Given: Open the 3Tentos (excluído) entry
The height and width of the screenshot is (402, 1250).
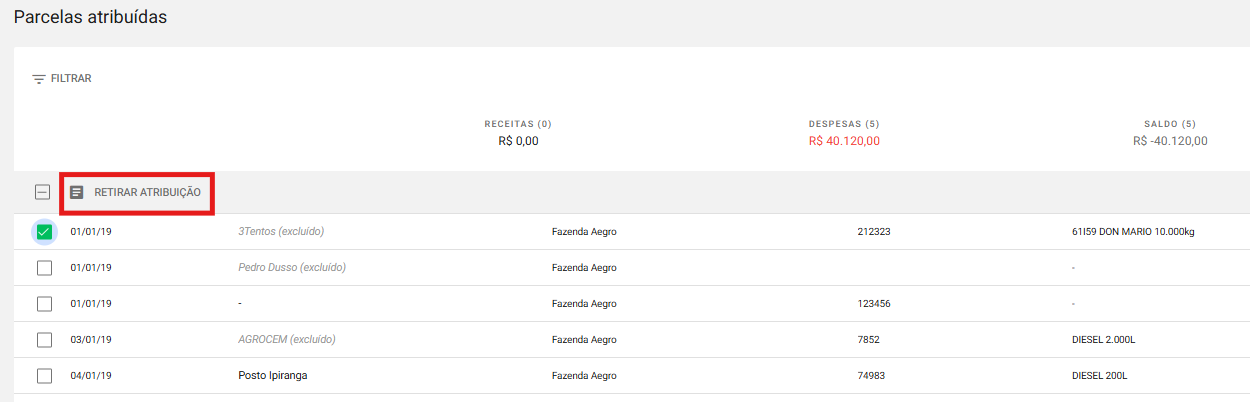Looking at the screenshot, I should coord(281,232).
